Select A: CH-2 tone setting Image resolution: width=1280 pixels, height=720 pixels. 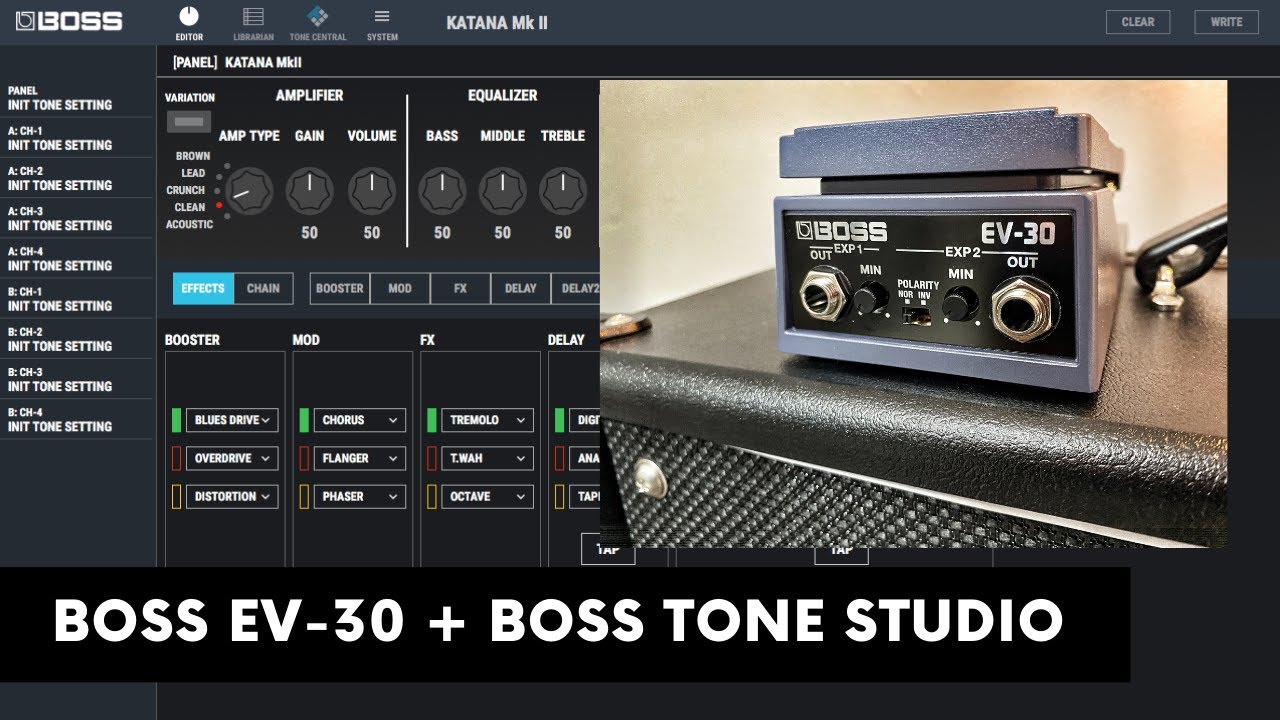click(77, 178)
